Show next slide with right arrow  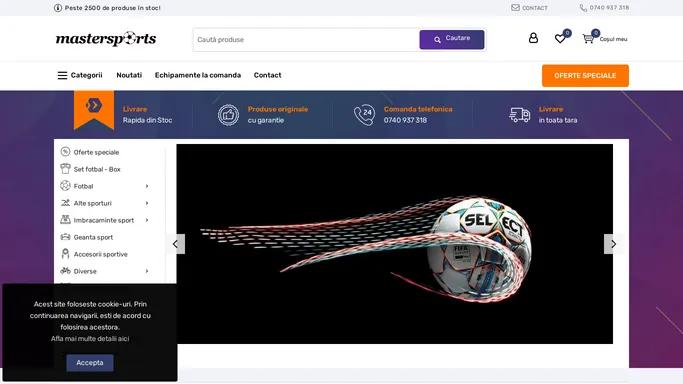coord(613,244)
